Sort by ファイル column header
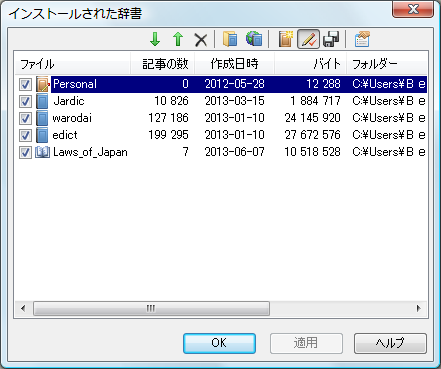Image resolution: width=441 pixels, height=369 pixels. [73, 63]
